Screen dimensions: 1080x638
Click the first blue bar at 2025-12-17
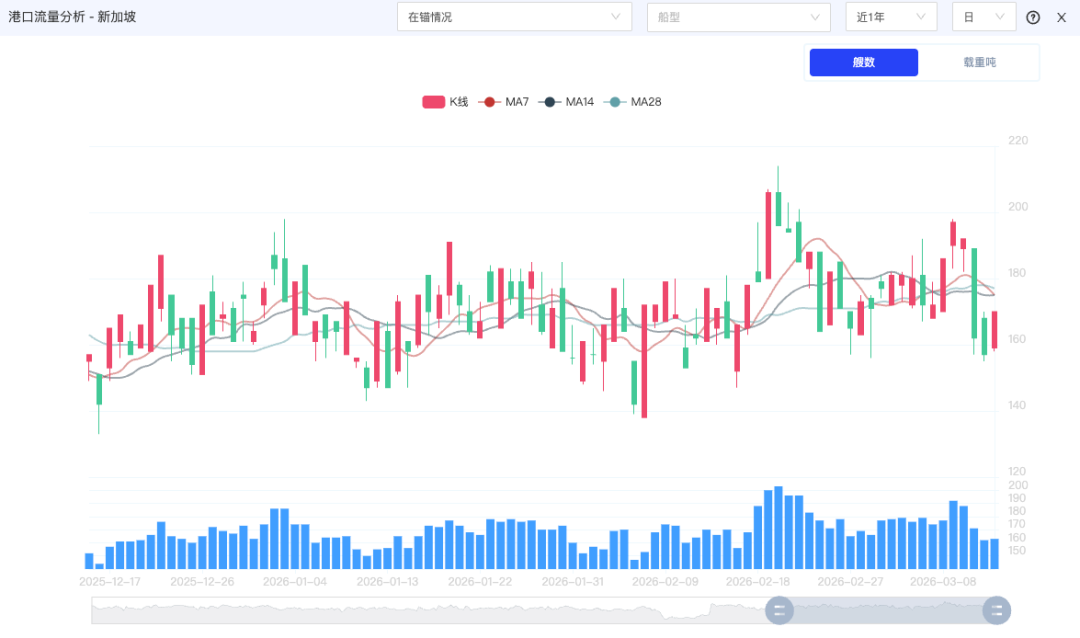(x=89, y=561)
